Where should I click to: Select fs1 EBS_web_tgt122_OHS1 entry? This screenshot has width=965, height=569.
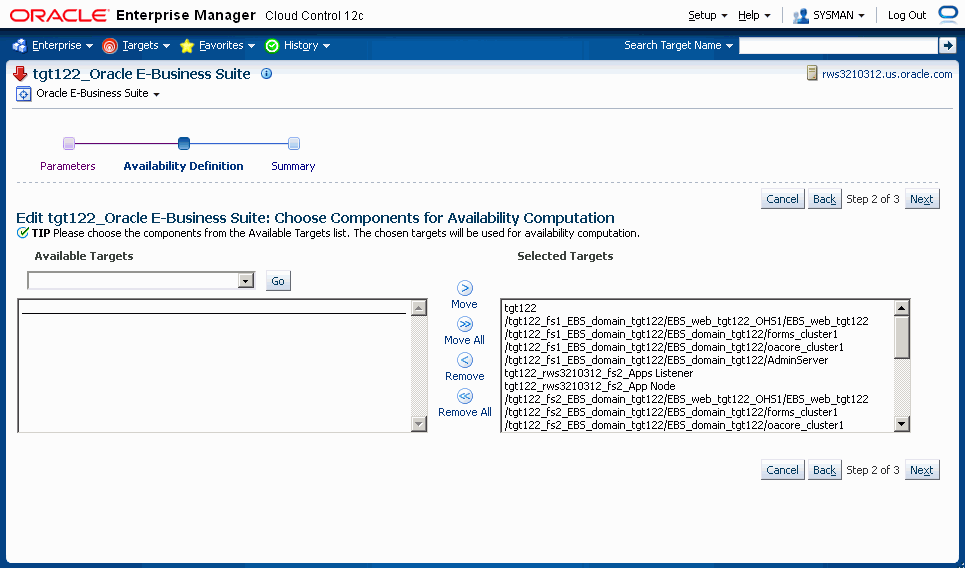click(x=699, y=321)
